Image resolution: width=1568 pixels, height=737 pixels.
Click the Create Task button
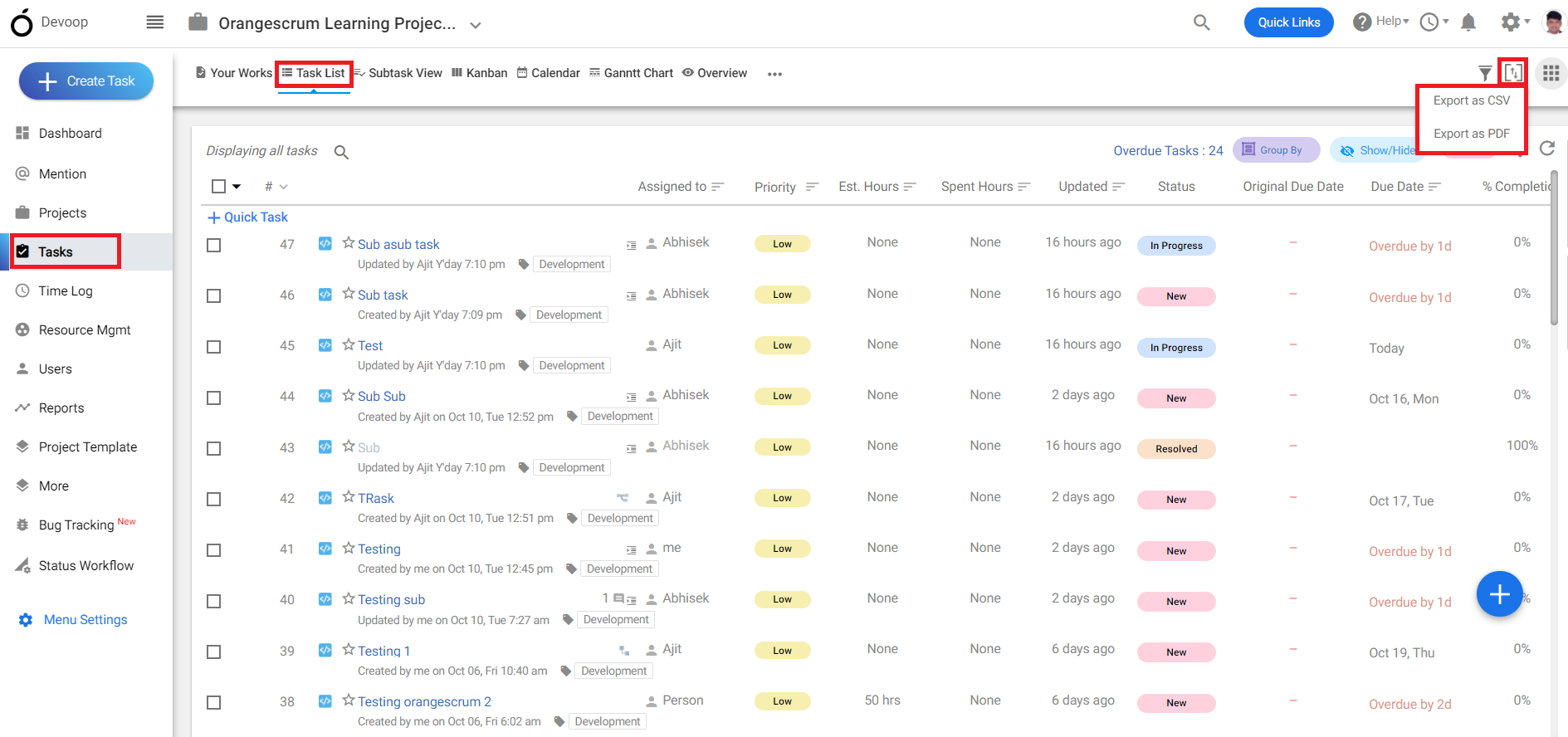(x=86, y=81)
